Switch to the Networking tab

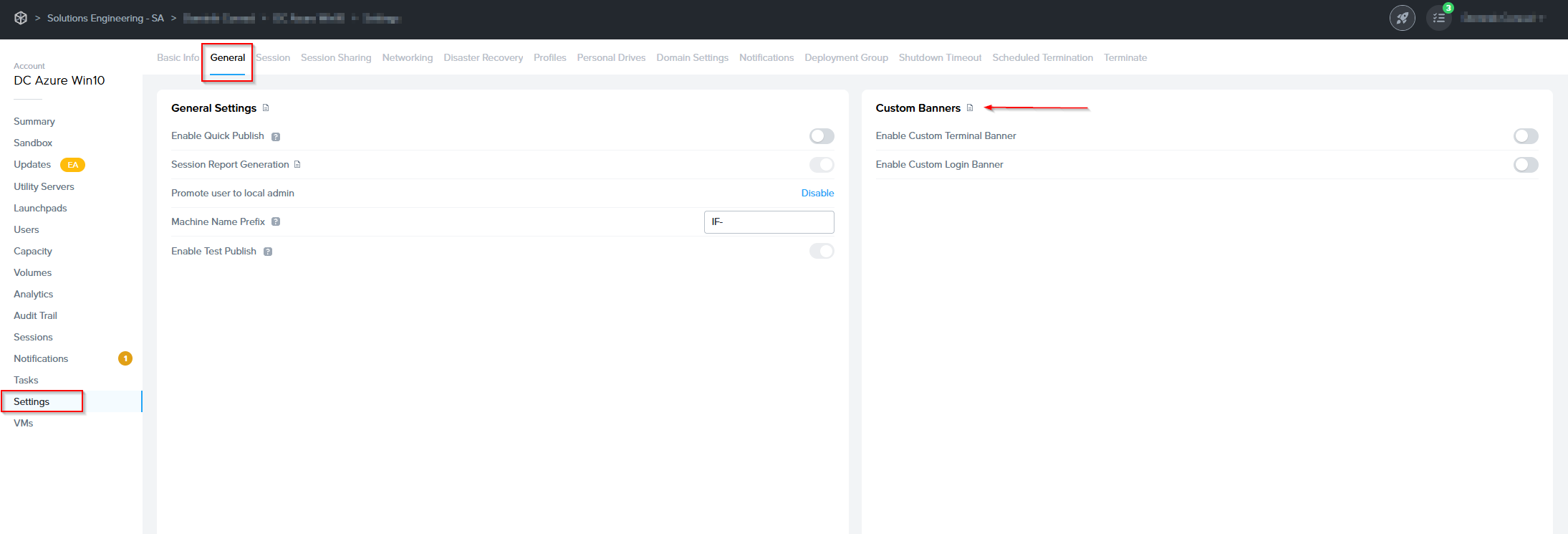[407, 58]
